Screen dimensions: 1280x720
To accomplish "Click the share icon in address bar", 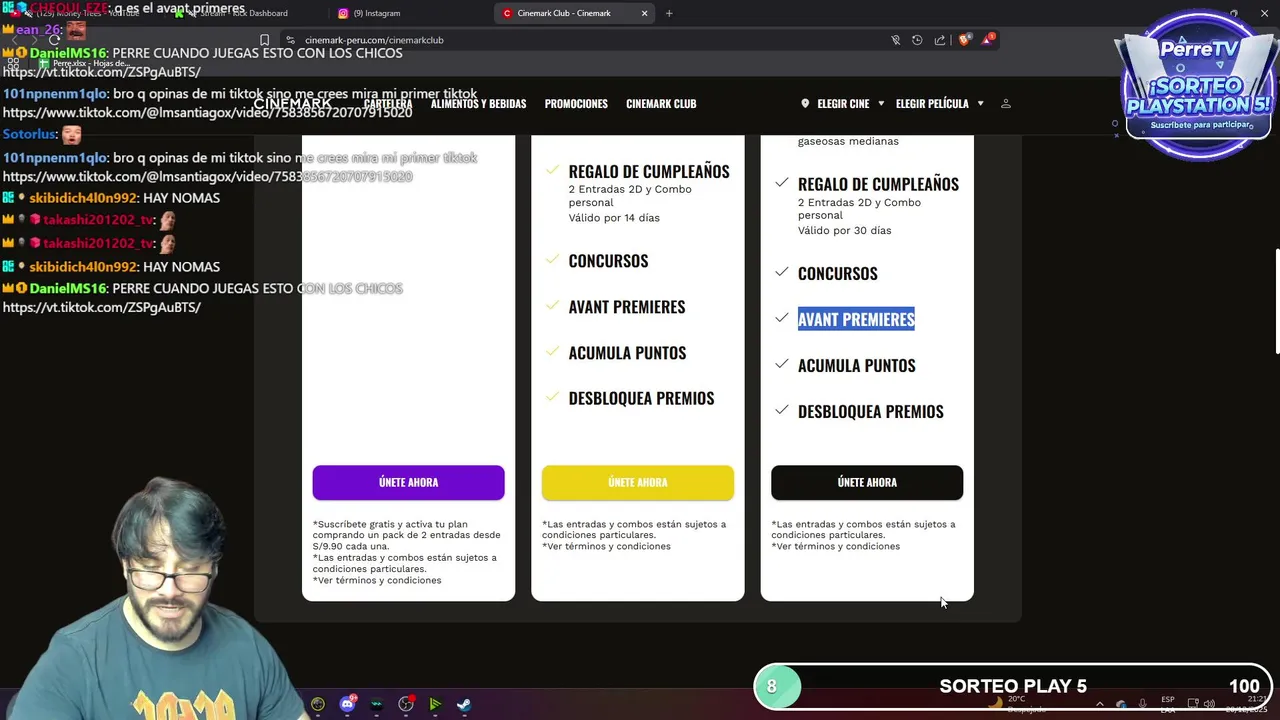I will [x=940, y=40].
